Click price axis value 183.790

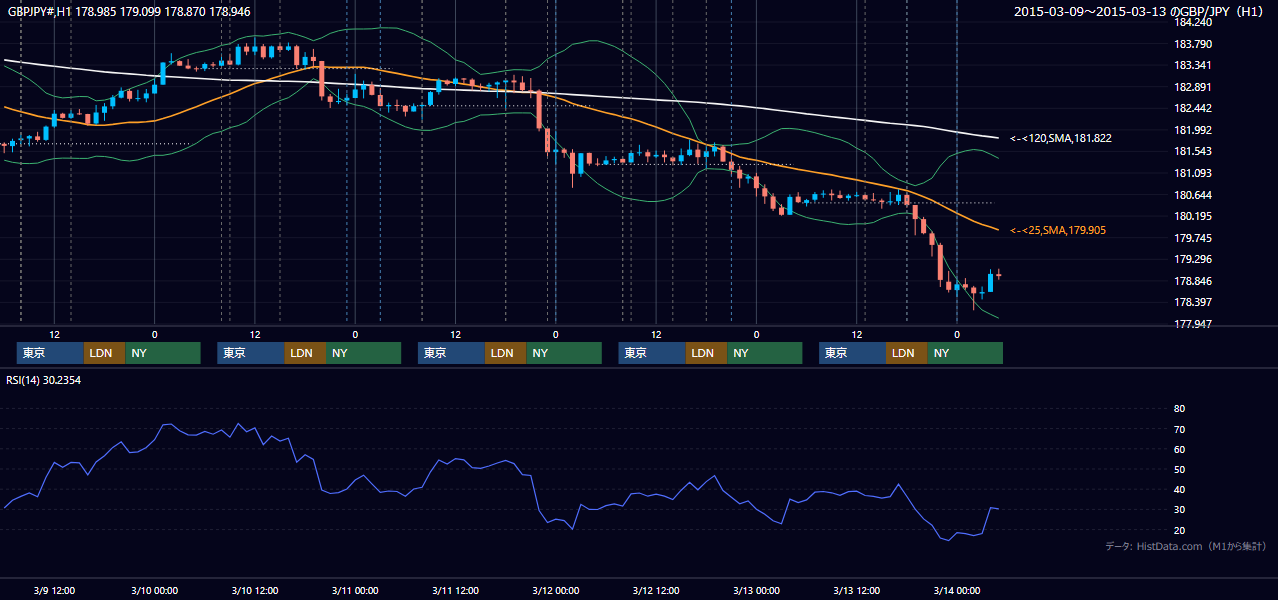click(x=1193, y=44)
